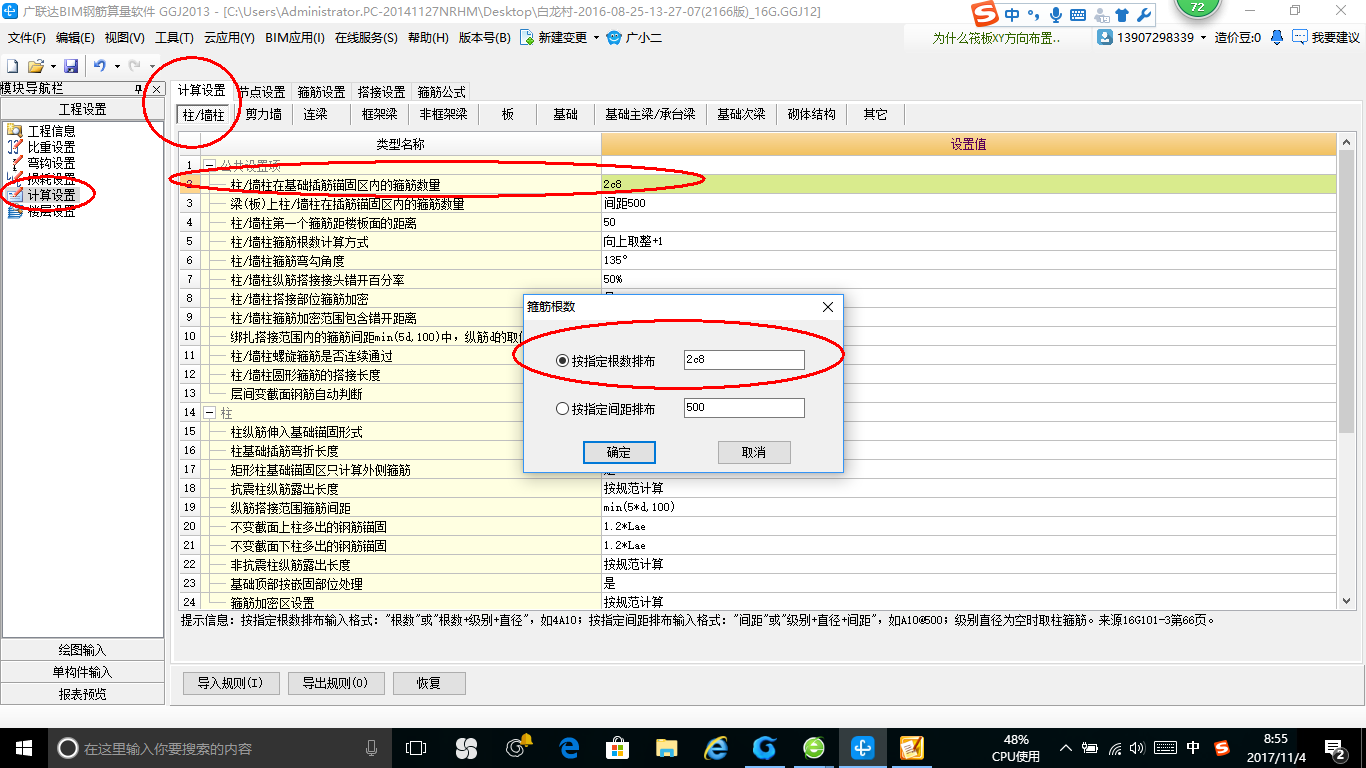Image resolution: width=1366 pixels, height=768 pixels.
Task: Click the Sogou skin shirt icon
Action: pyautogui.click(x=1122, y=15)
